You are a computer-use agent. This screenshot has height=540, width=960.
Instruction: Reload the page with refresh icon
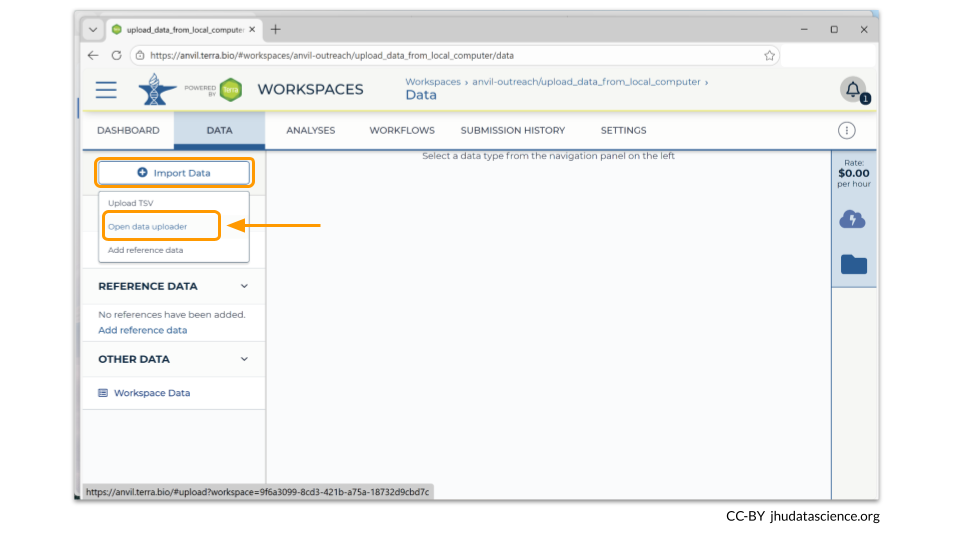[x=116, y=55]
